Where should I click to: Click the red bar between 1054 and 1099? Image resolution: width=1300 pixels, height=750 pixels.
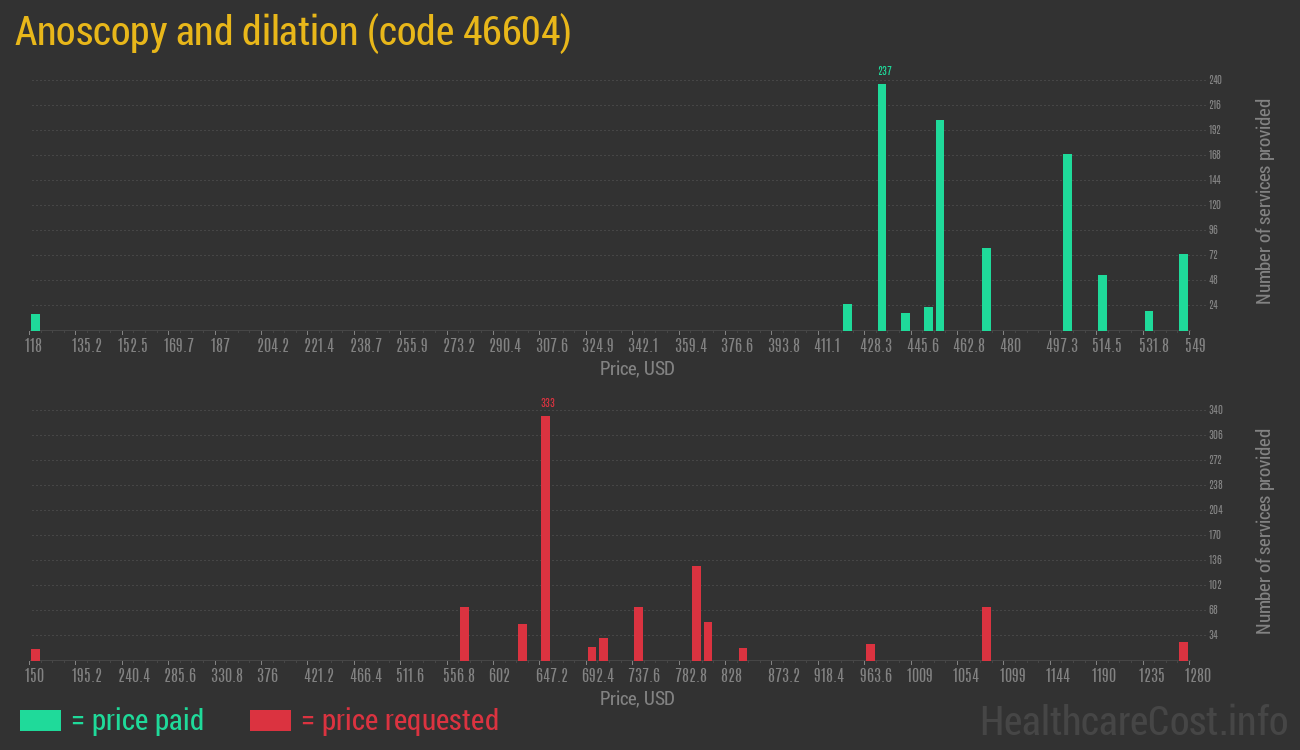pyautogui.click(x=986, y=633)
